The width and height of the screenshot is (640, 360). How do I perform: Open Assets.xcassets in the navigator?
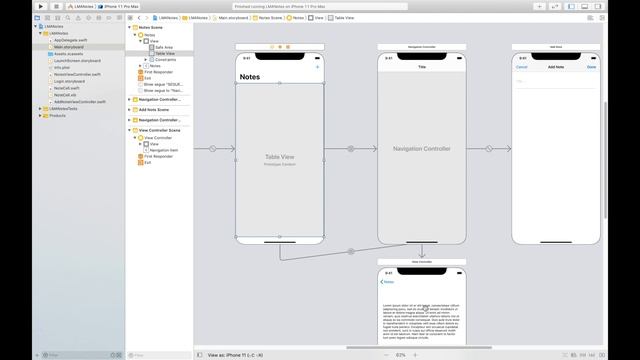pyautogui.click(x=68, y=54)
